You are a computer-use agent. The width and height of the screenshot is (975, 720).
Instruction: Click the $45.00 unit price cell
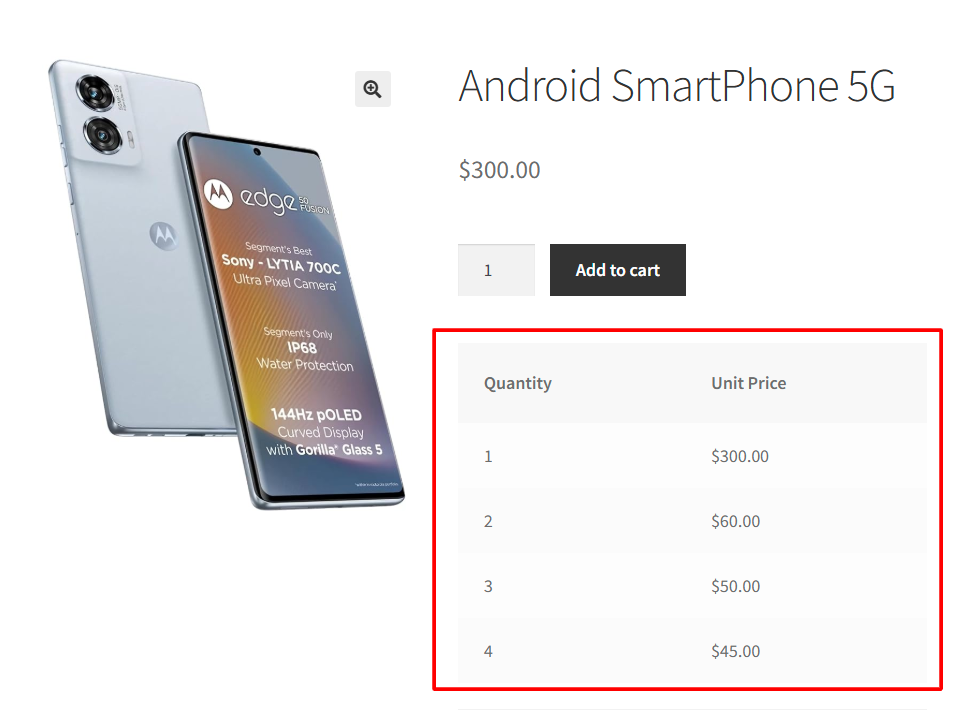click(736, 651)
